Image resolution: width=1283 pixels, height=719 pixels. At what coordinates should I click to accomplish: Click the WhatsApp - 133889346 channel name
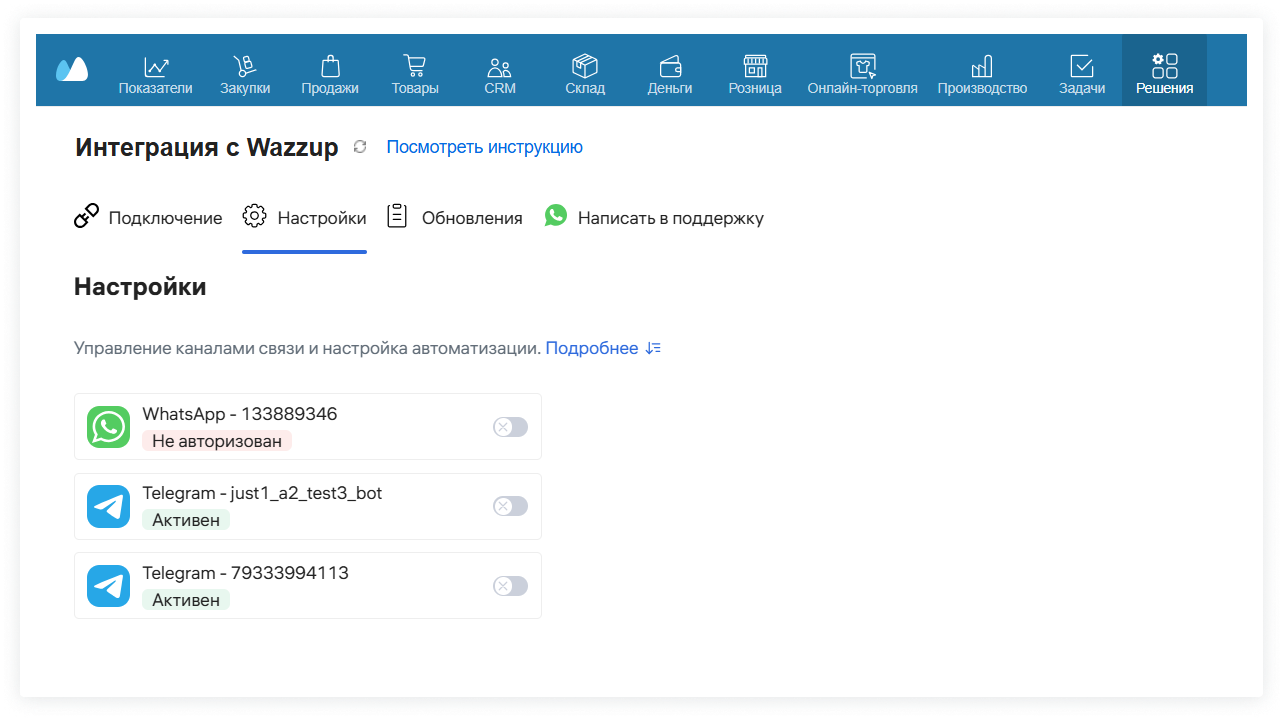240,414
